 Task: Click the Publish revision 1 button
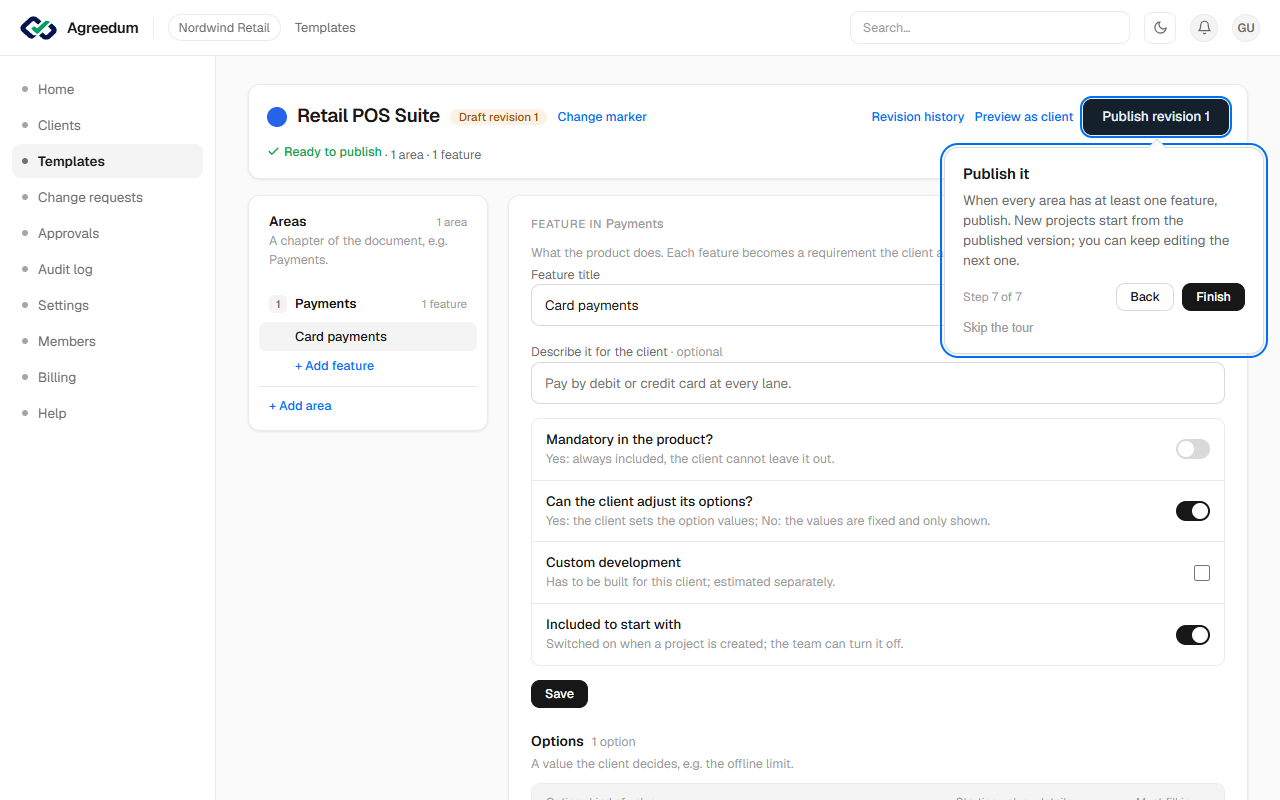coord(1156,117)
